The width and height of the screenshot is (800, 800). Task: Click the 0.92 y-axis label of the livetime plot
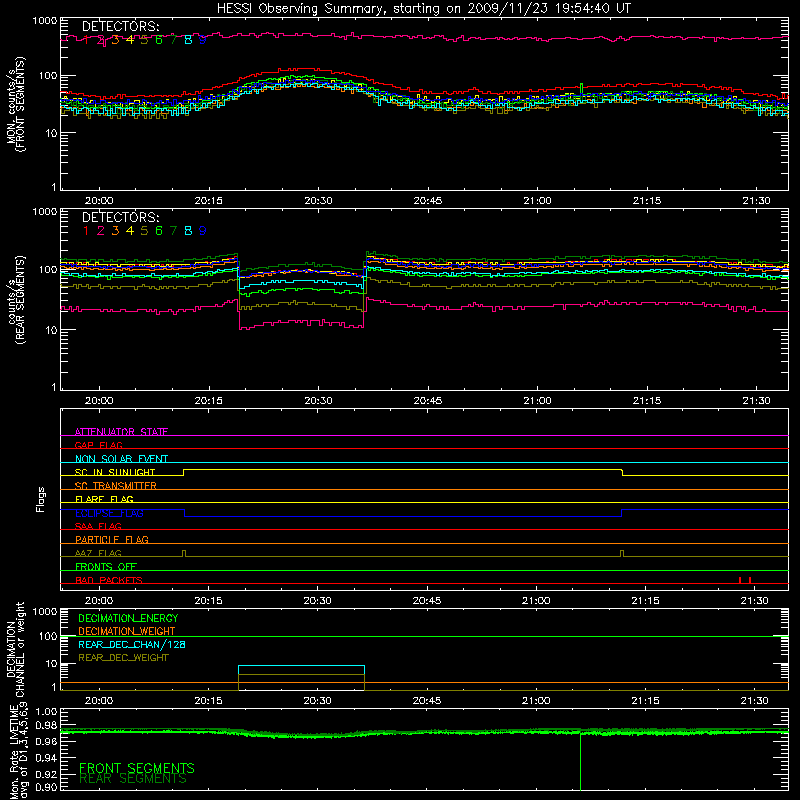point(47,773)
